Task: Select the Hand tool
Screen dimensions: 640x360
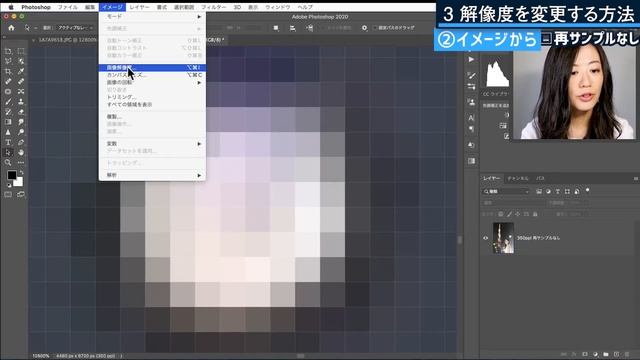Action: pyautogui.click(x=21, y=152)
